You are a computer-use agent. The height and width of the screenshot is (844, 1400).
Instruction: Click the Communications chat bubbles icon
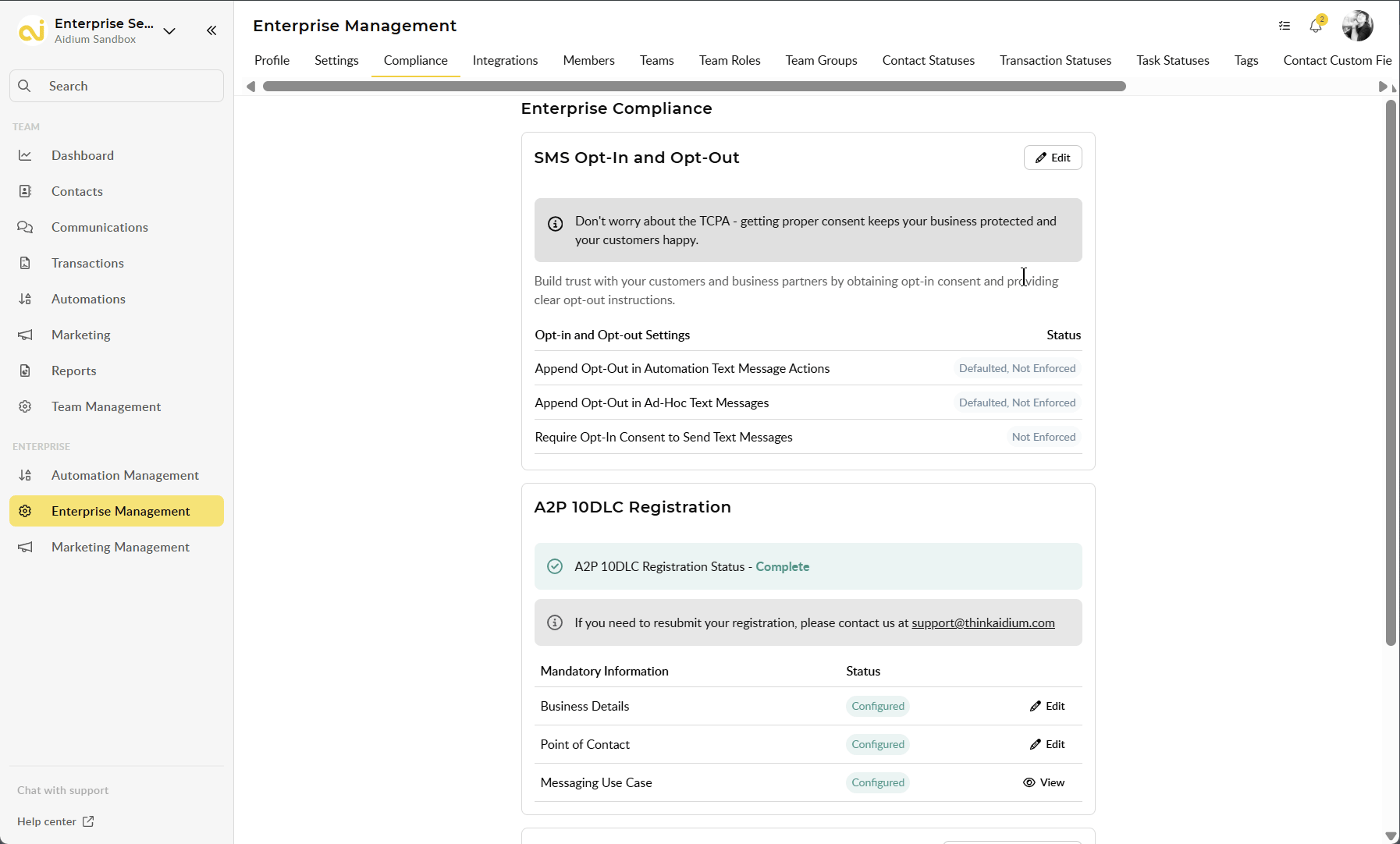point(25,227)
